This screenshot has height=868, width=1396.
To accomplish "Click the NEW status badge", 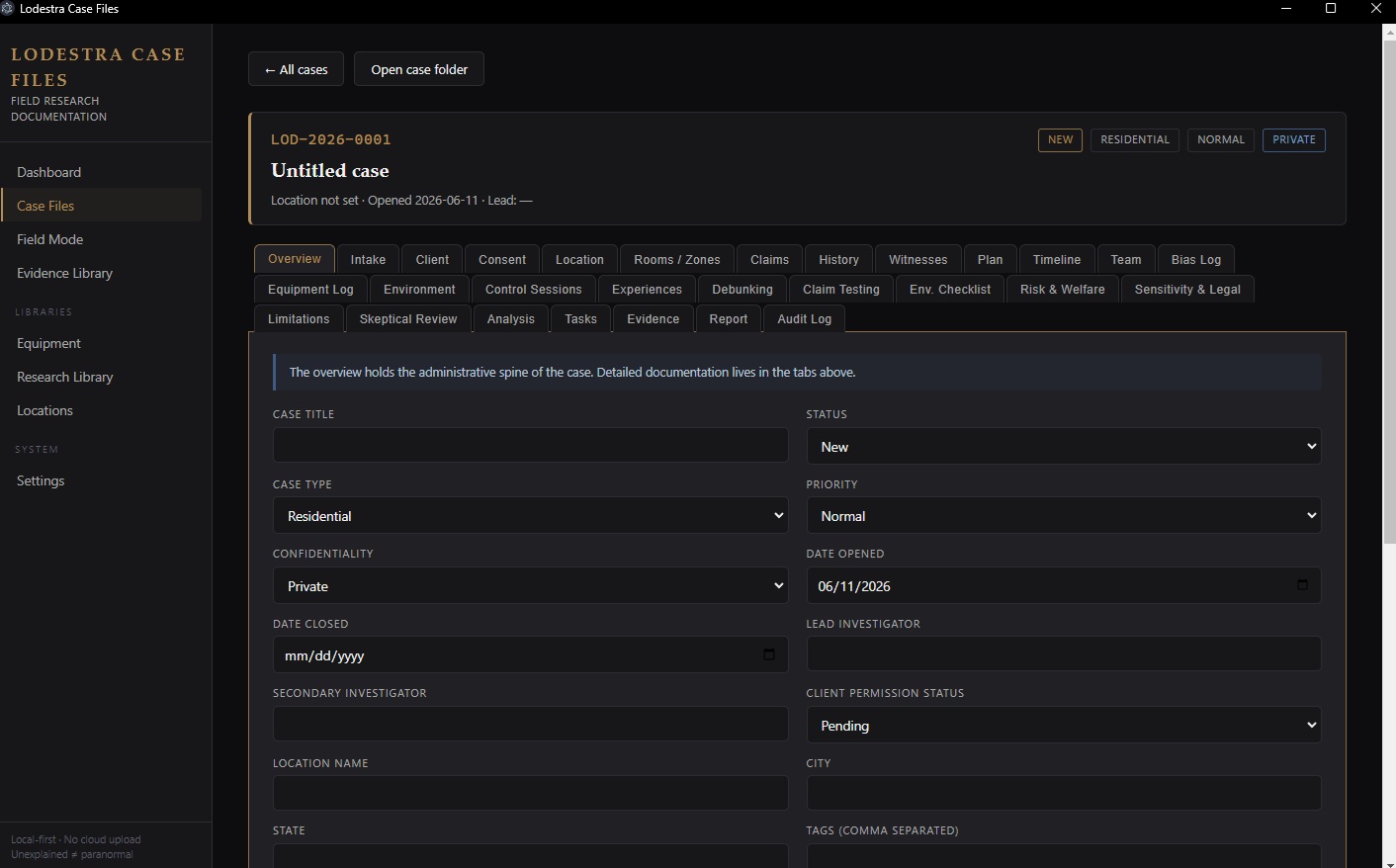I will point(1060,139).
